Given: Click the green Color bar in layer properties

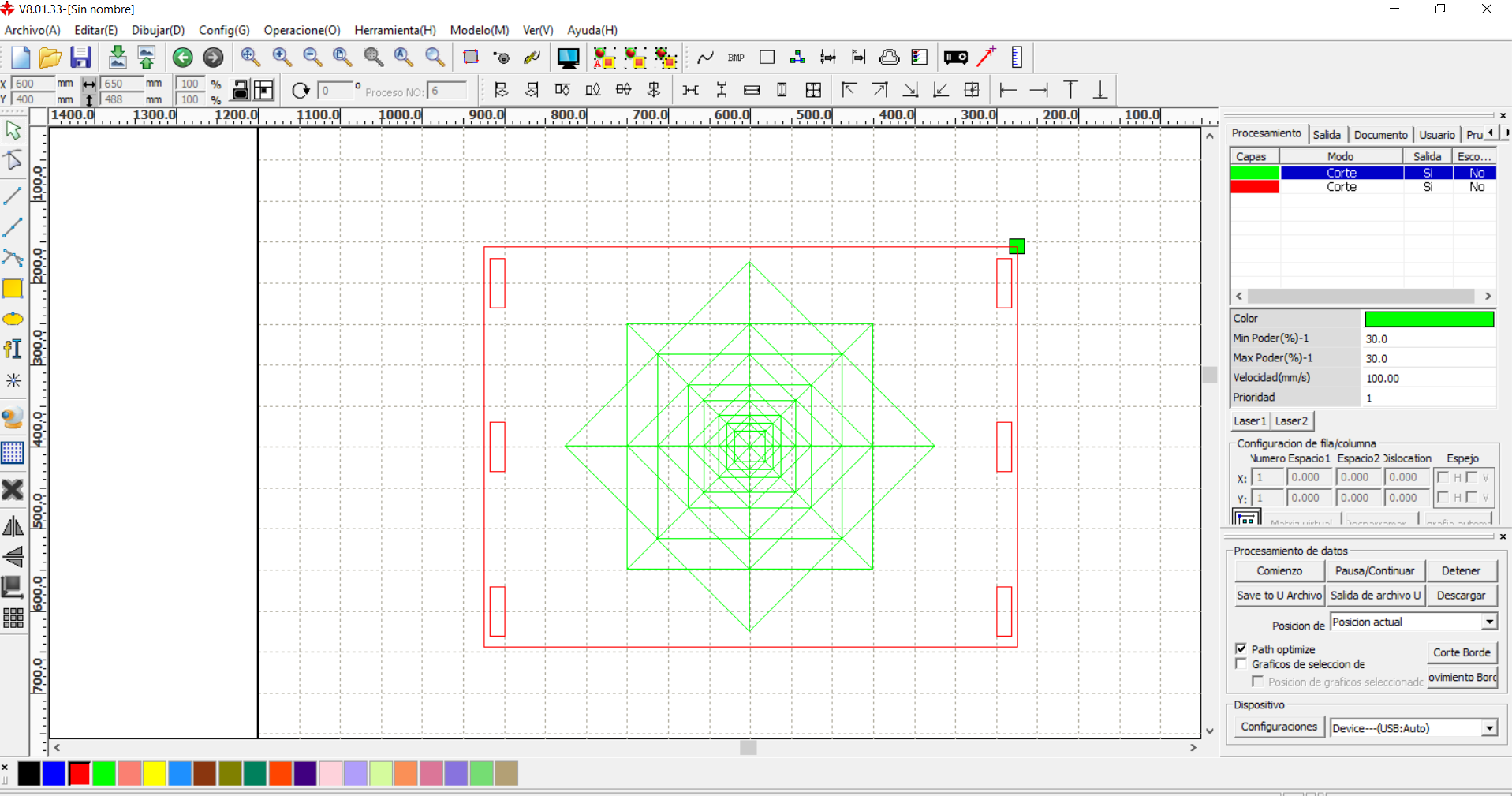Looking at the screenshot, I should (x=1429, y=319).
